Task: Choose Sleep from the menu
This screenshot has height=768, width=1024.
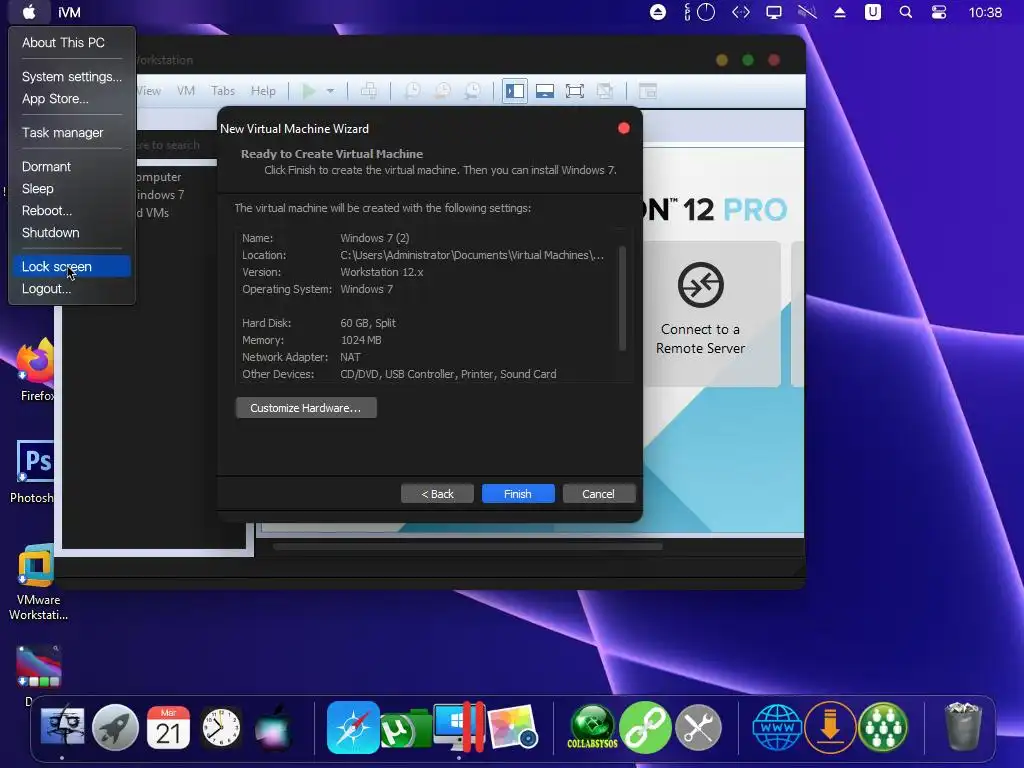Action: pos(38,189)
